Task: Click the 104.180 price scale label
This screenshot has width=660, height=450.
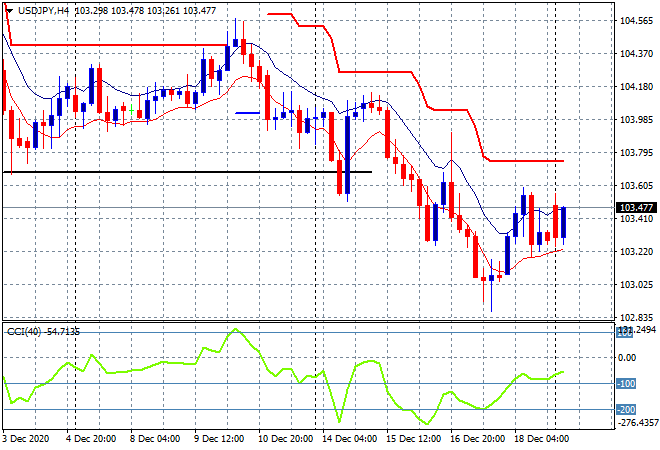Action: tap(637, 87)
